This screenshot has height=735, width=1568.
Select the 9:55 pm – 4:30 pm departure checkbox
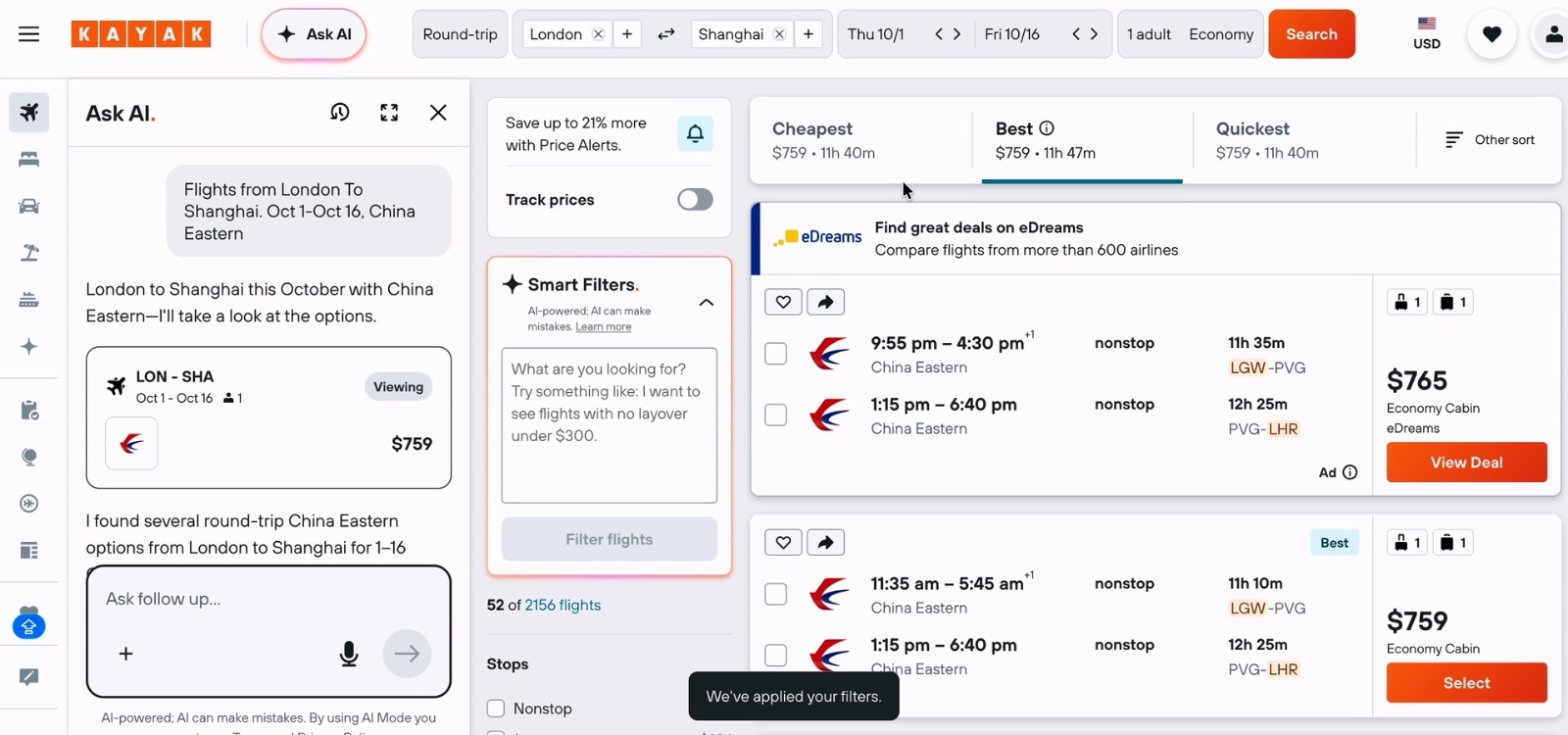click(775, 354)
